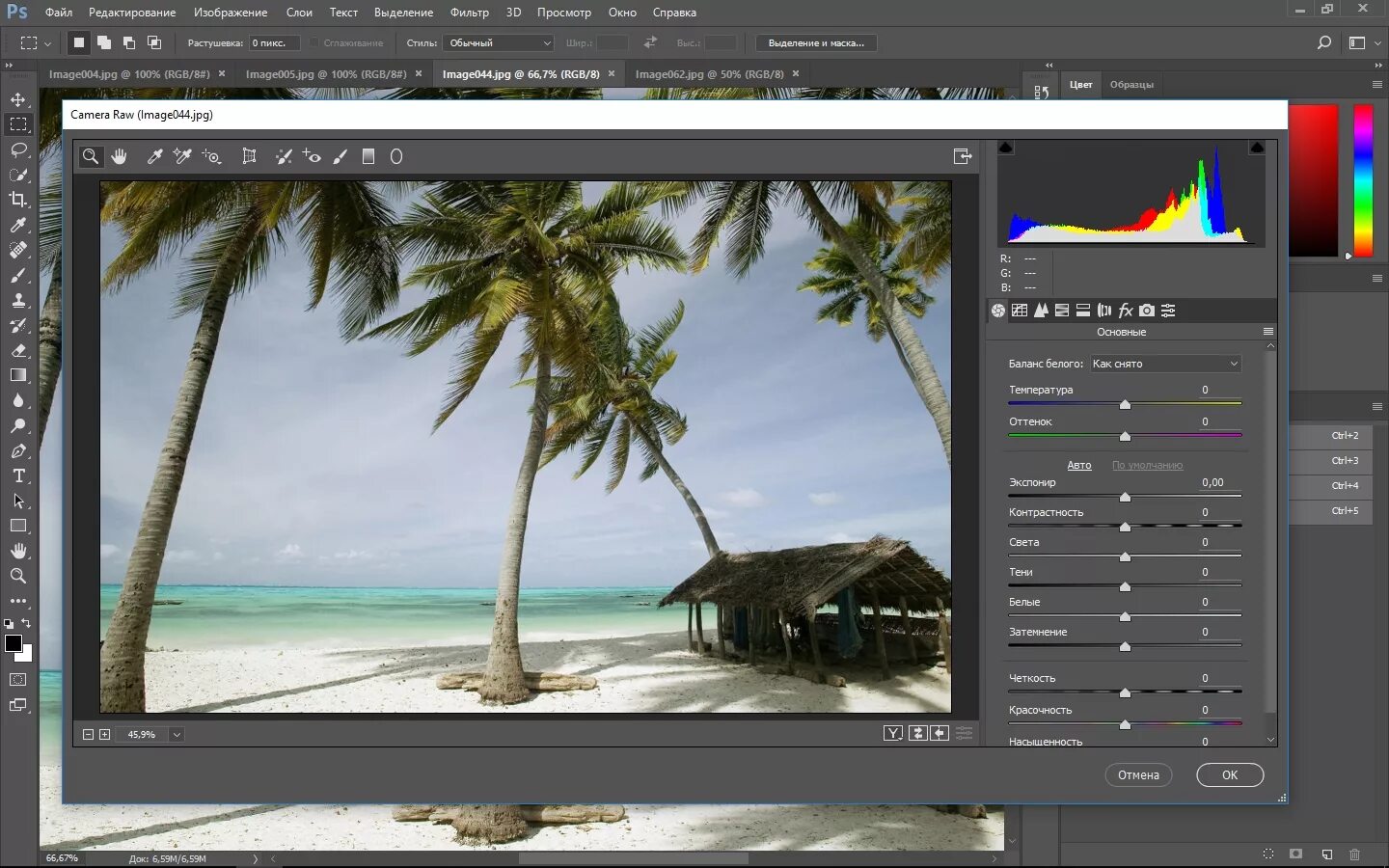This screenshot has width=1389, height=868.
Task: Select the Red Eye Removal tool
Action: [312, 156]
